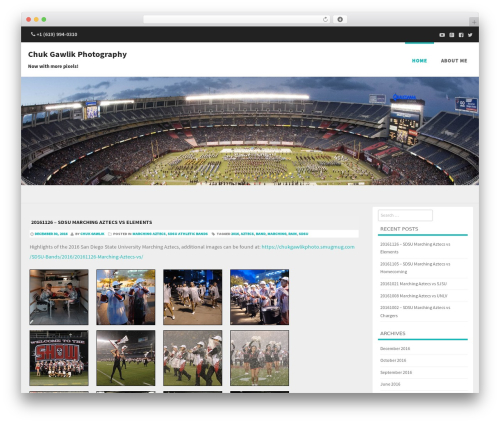Open a new browser tab with plus button
The height and width of the screenshot is (423, 500).
click(x=474, y=22)
